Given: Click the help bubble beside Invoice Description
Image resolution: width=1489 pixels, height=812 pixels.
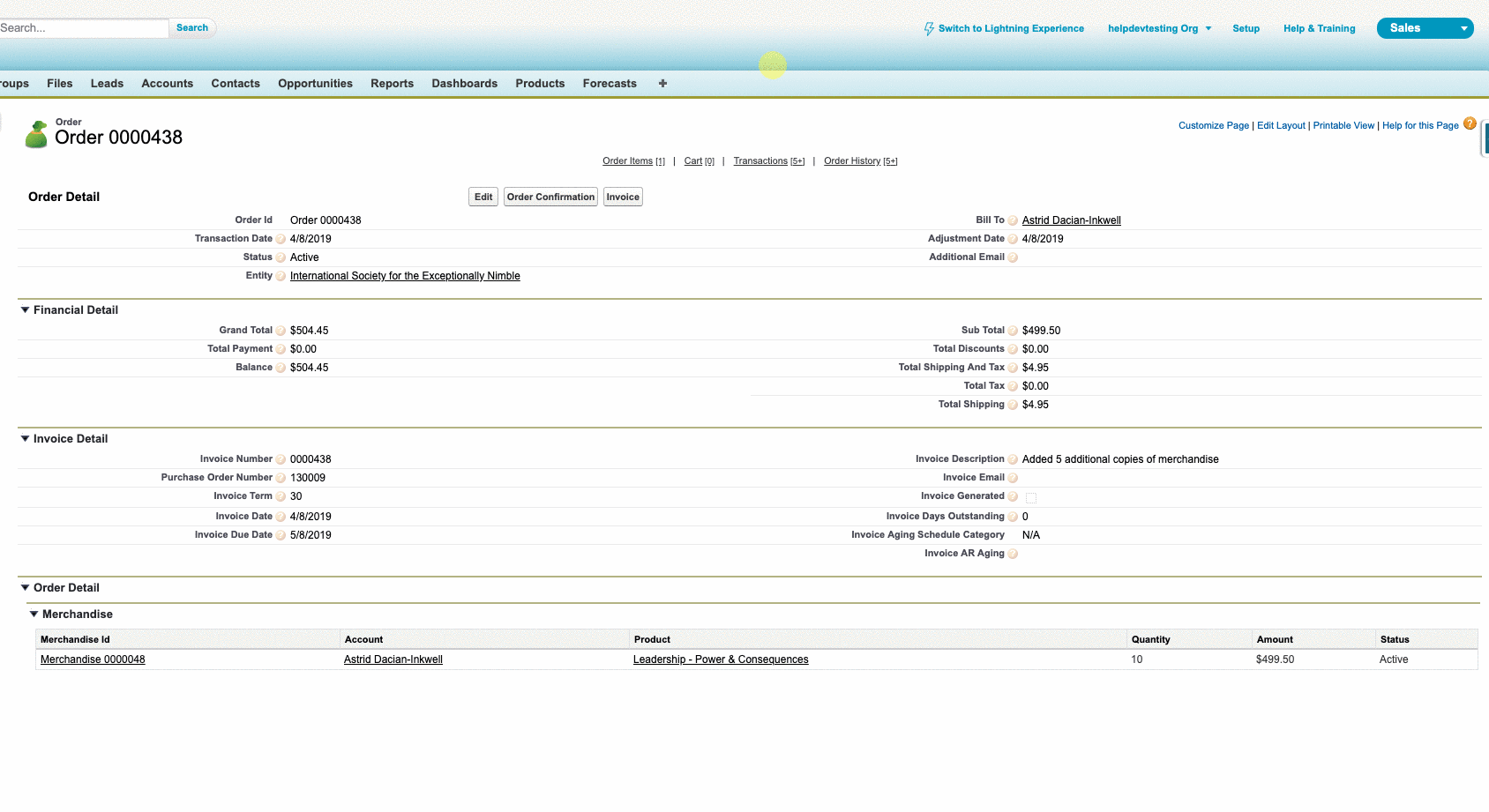Looking at the screenshot, I should pyautogui.click(x=1013, y=459).
